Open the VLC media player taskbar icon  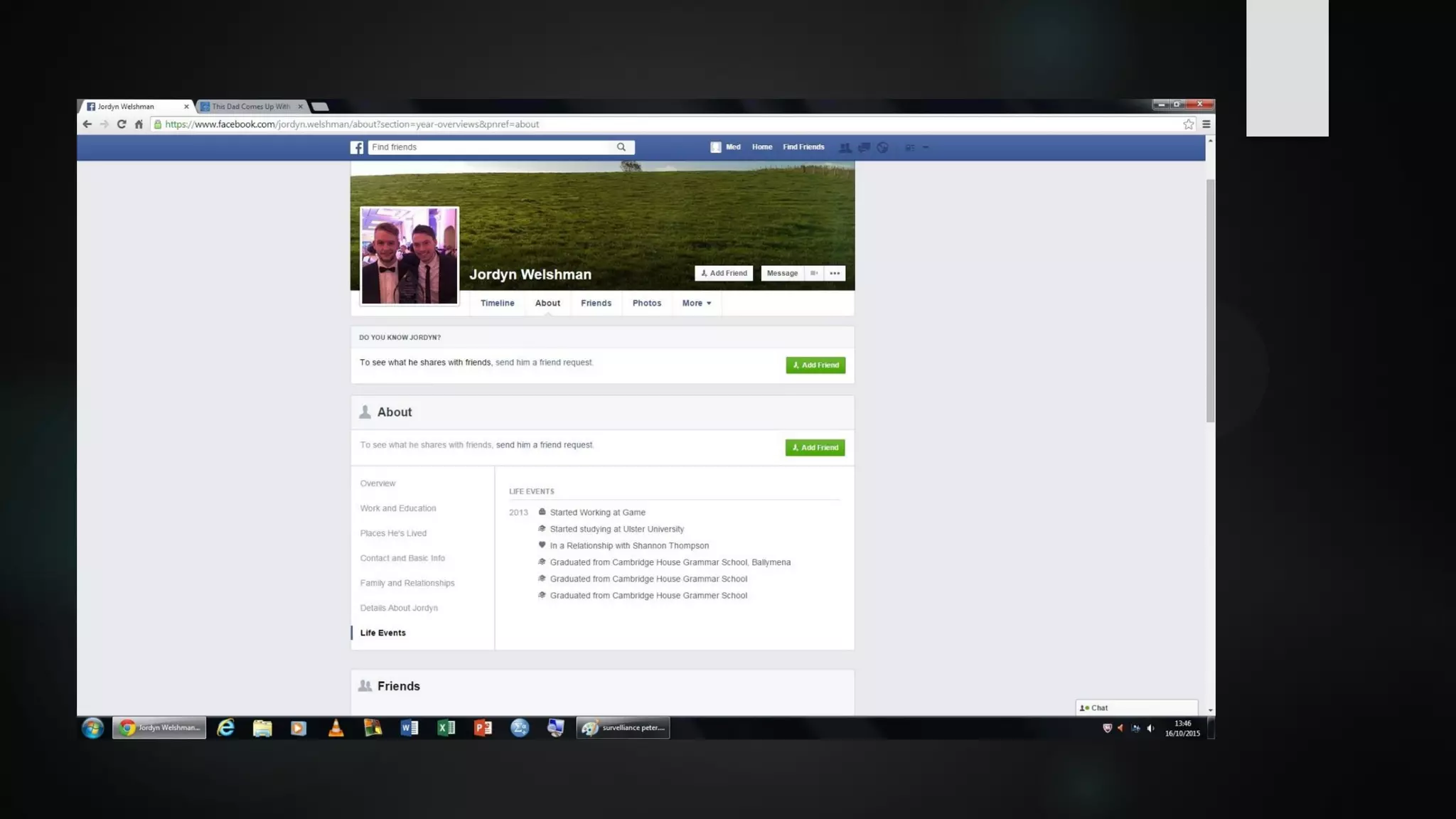(x=336, y=727)
